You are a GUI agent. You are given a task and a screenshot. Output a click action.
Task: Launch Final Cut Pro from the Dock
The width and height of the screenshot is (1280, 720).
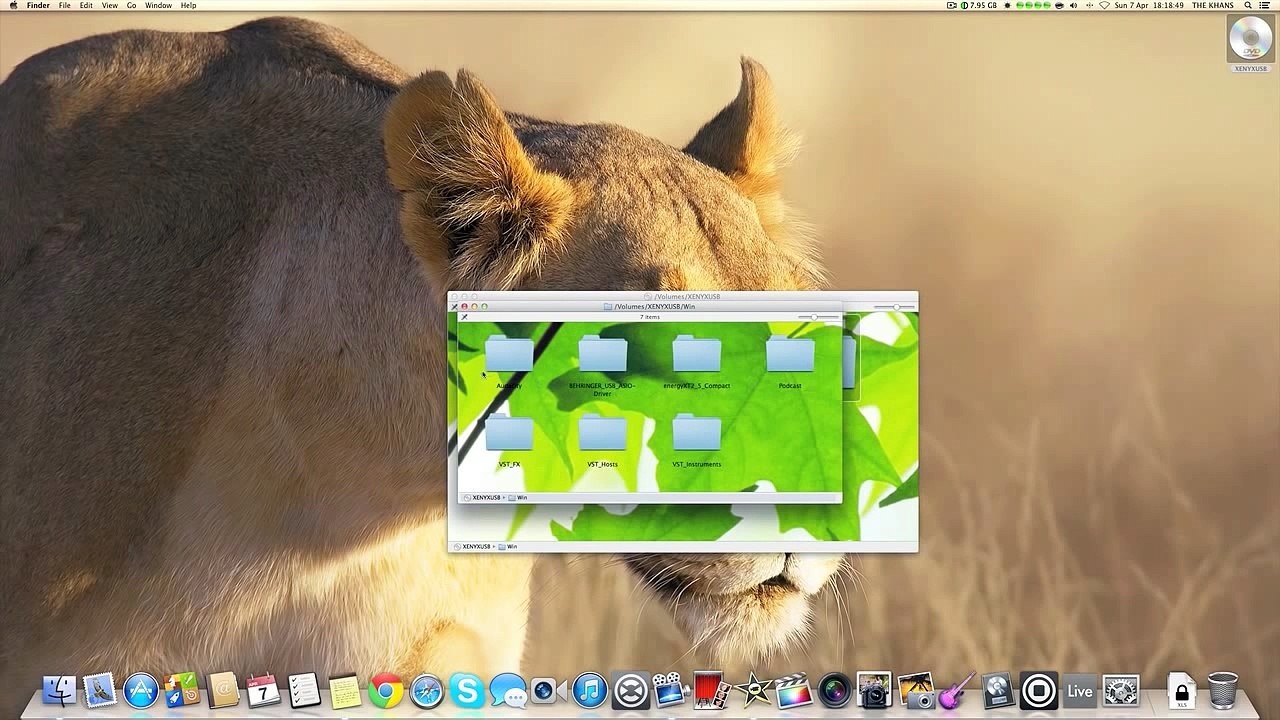[x=794, y=690]
